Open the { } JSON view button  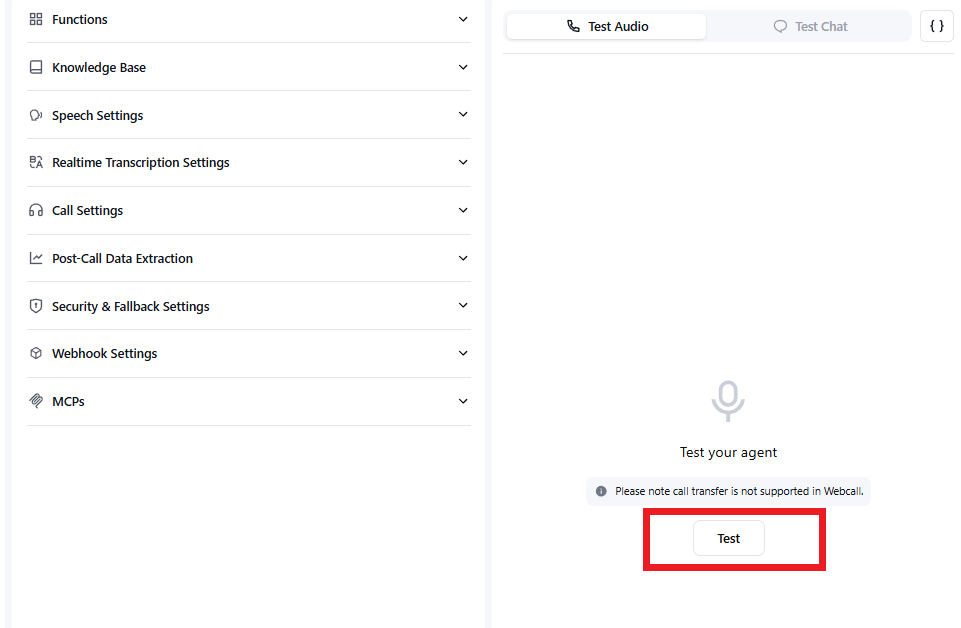click(x=936, y=26)
